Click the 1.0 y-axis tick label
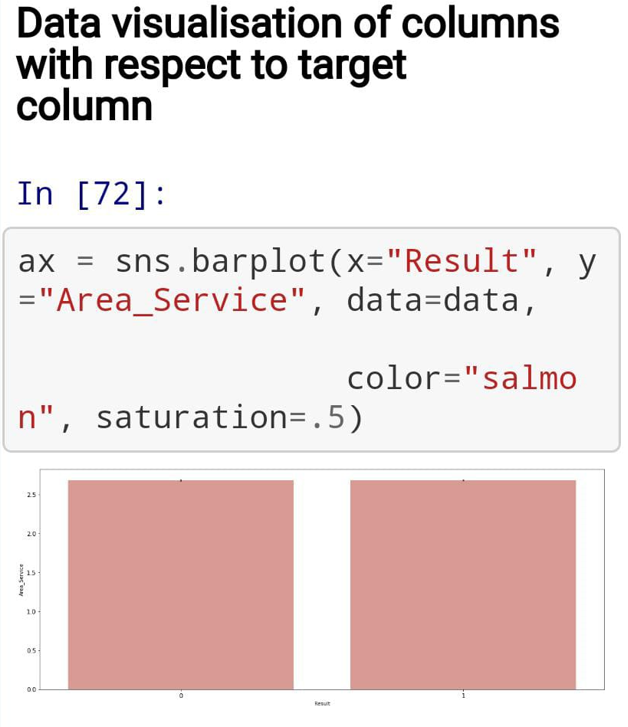This screenshot has height=727, width=628. pyautogui.click(x=31, y=612)
